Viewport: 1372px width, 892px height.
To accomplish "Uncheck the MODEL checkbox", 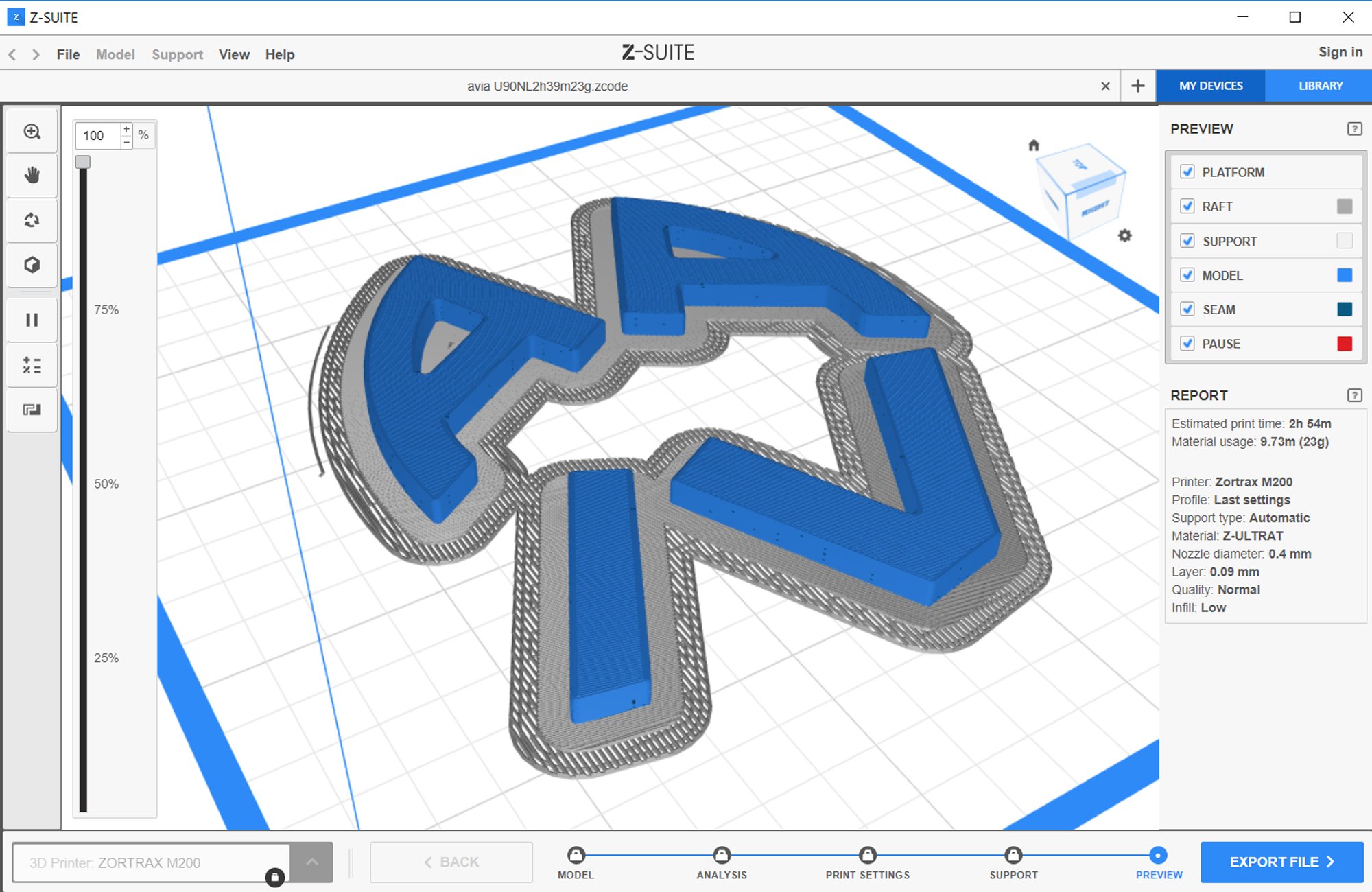I will [1187, 275].
